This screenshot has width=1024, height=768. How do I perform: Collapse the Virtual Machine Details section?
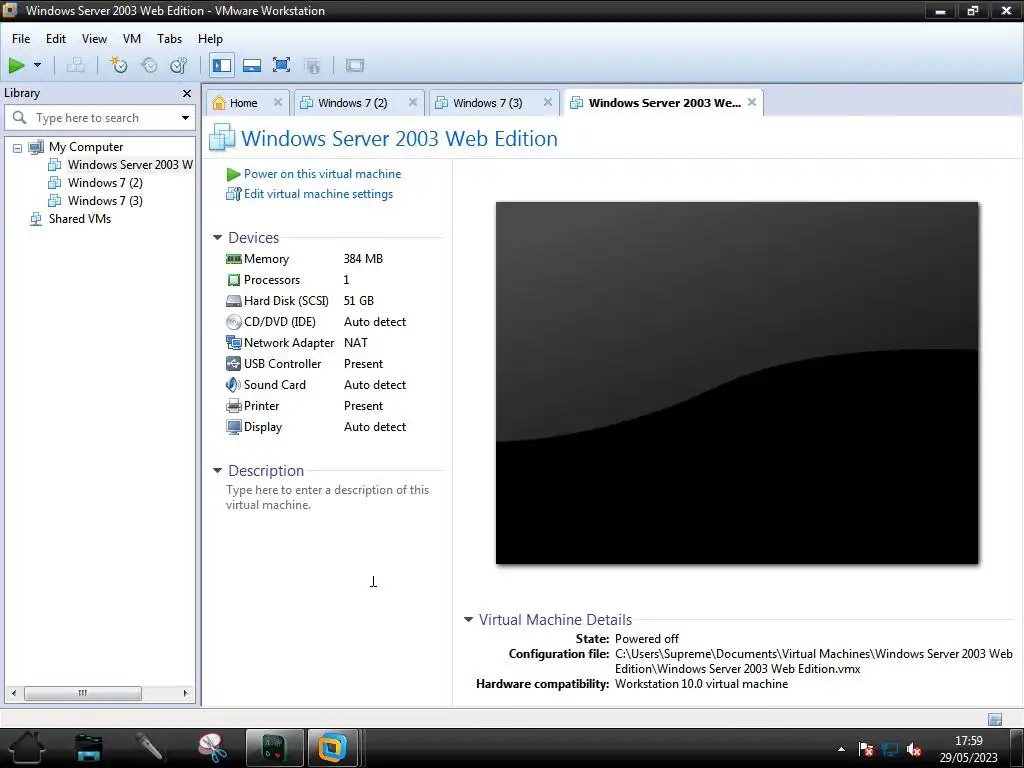(468, 619)
